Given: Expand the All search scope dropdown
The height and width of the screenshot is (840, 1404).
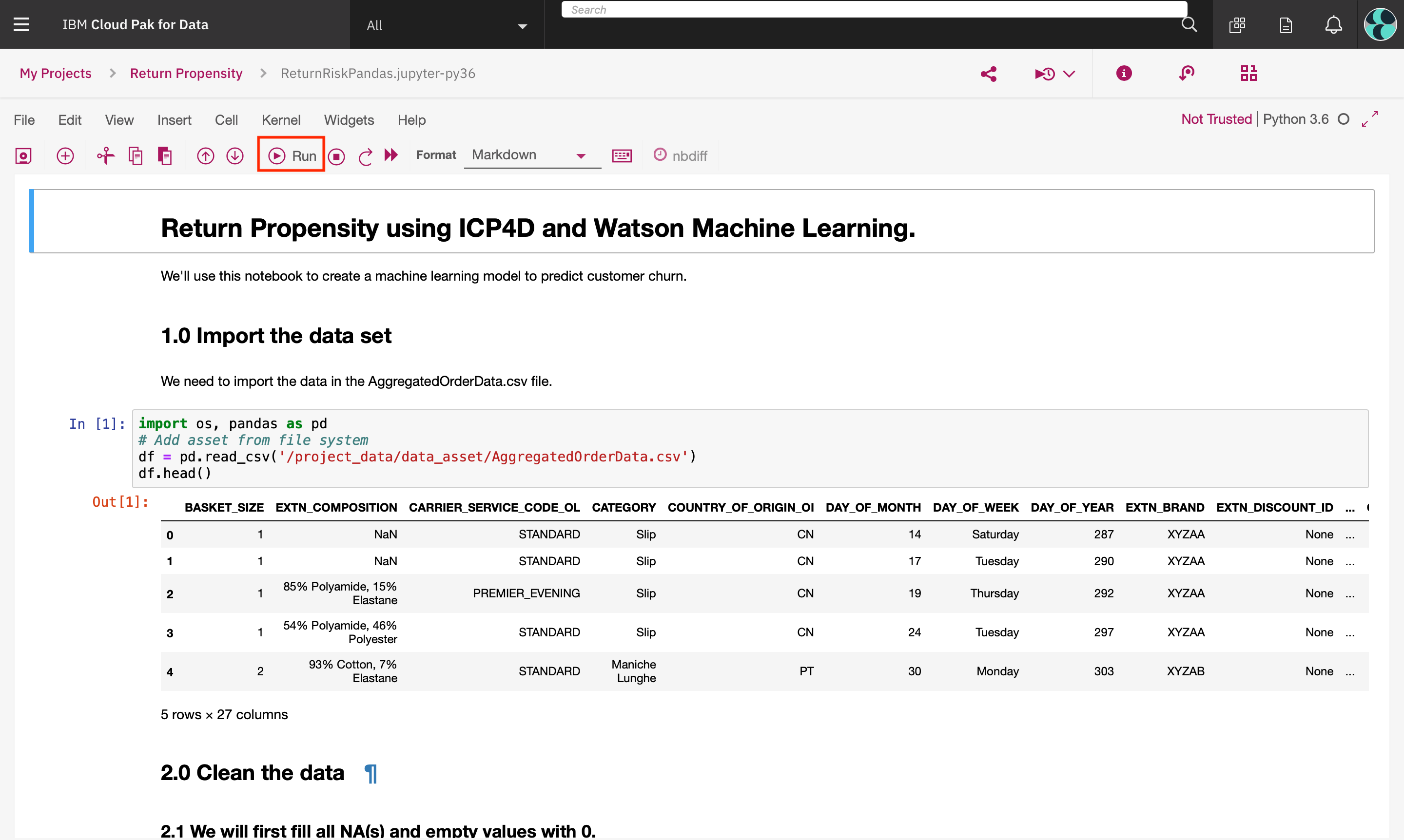Looking at the screenshot, I should 446,25.
